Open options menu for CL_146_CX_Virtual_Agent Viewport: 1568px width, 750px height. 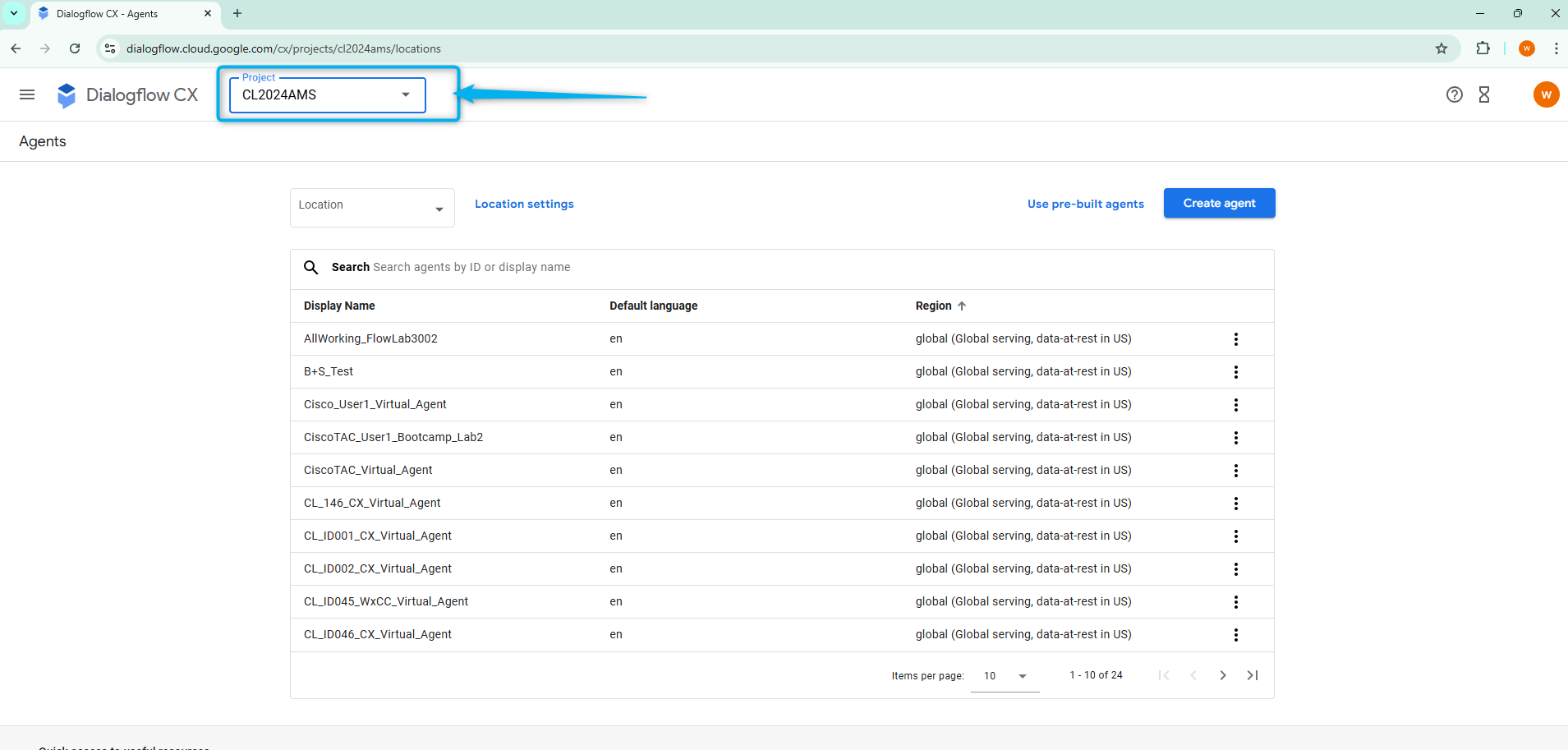pos(1235,504)
